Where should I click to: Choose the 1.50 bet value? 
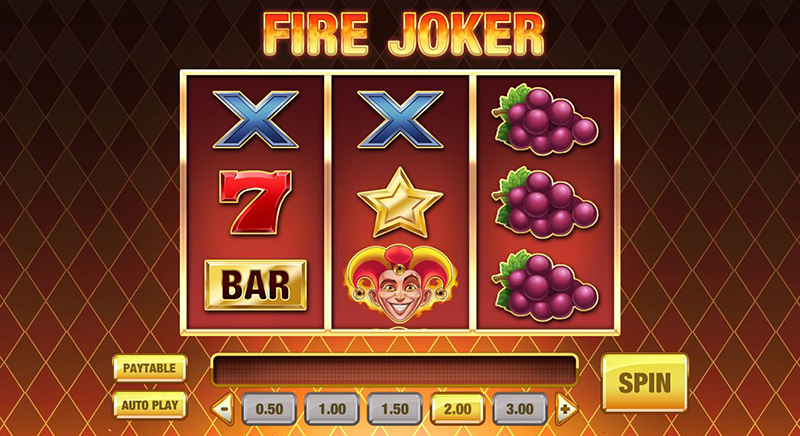coord(395,409)
